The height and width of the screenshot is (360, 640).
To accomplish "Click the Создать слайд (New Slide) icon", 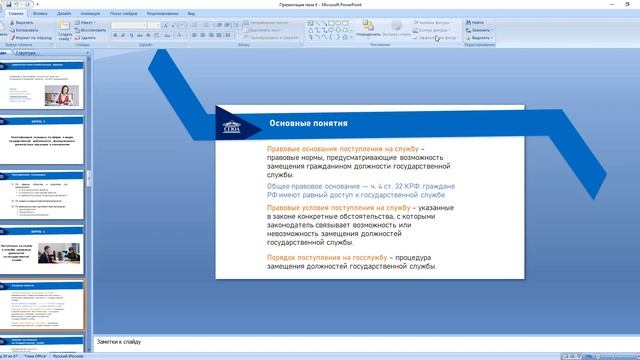I will pos(64,26).
